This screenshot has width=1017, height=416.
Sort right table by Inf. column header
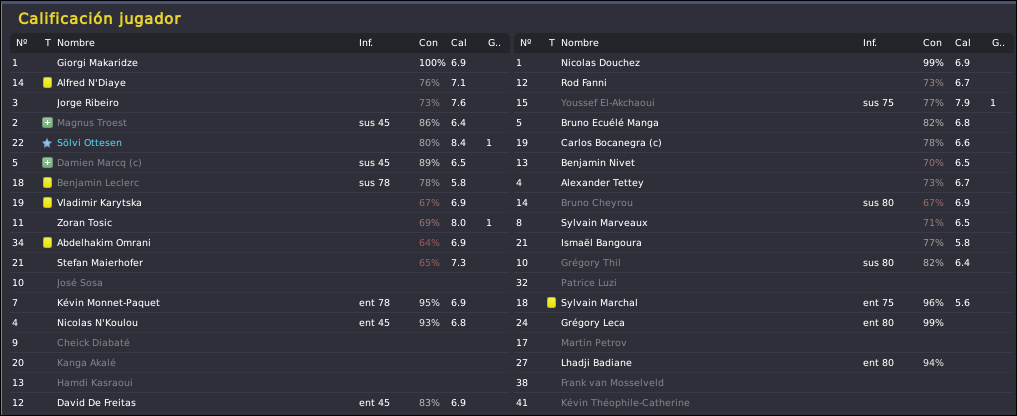pyautogui.click(x=870, y=43)
